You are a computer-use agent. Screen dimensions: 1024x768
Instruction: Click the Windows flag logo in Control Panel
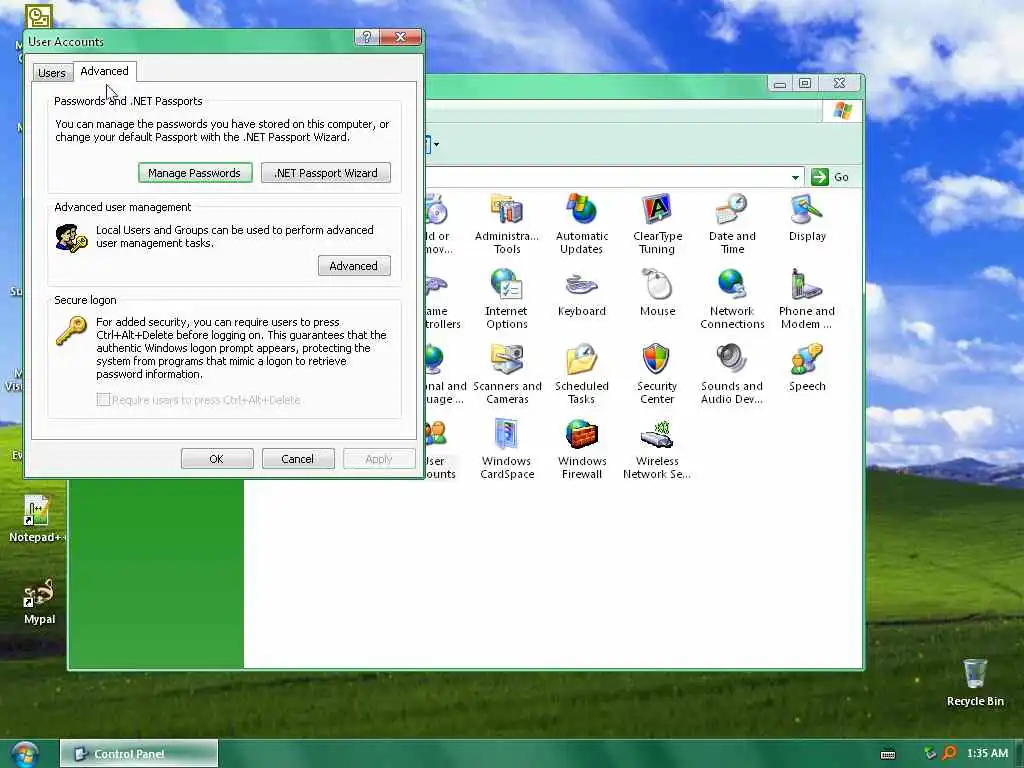pyautogui.click(x=842, y=110)
